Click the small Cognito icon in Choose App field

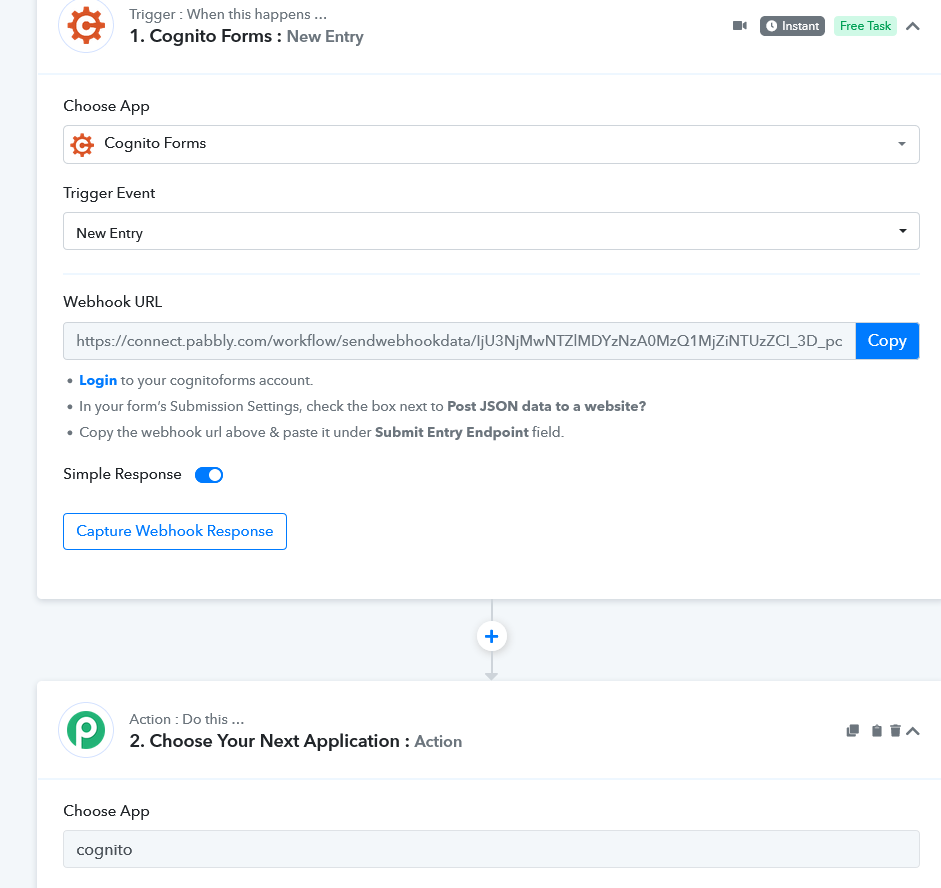82,145
